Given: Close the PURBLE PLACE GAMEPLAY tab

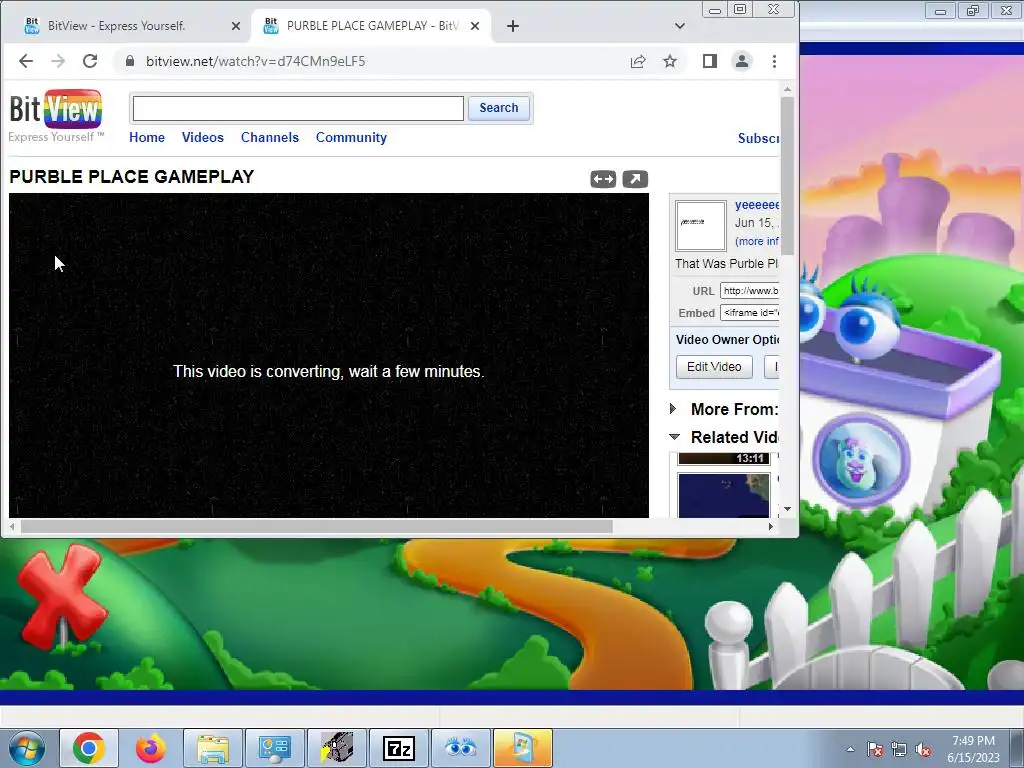Looking at the screenshot, I should 475,26.
